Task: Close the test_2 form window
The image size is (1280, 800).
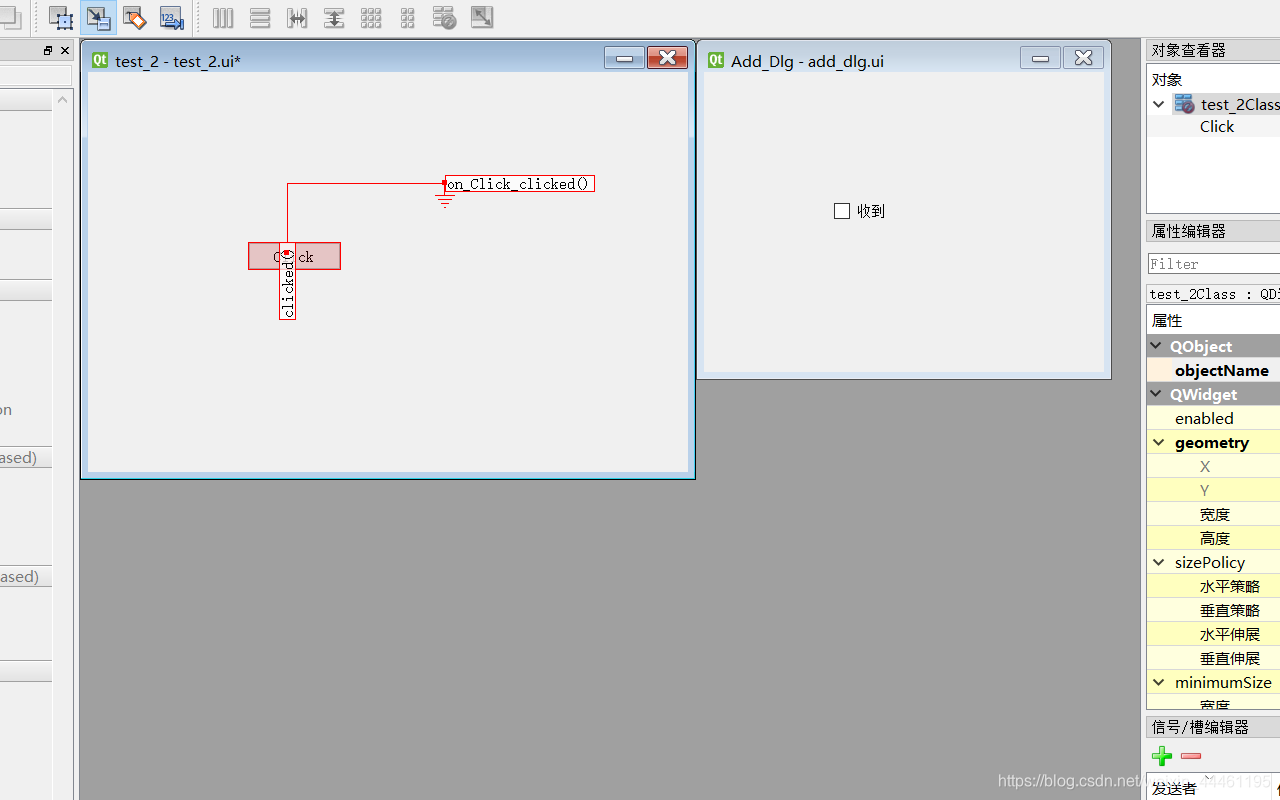Action: (x=667, y=58)
